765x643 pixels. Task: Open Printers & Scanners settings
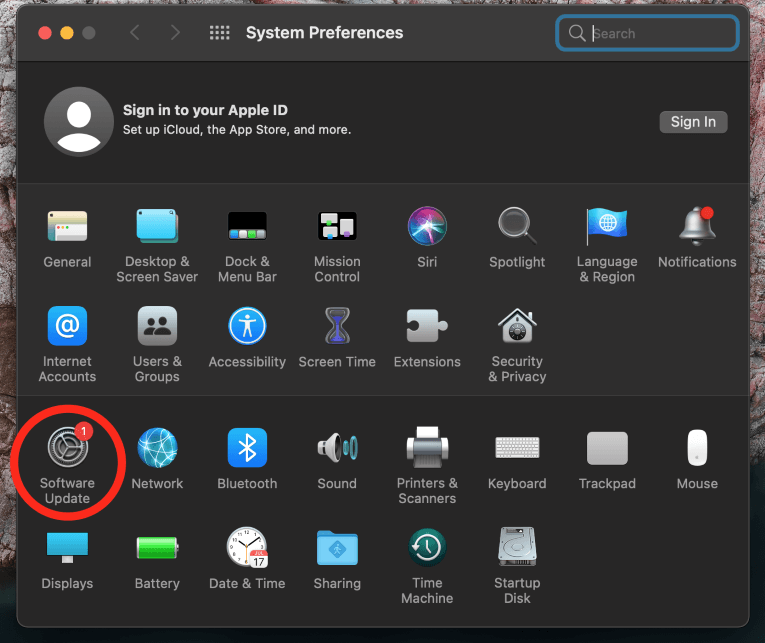(x=427, y=448)
